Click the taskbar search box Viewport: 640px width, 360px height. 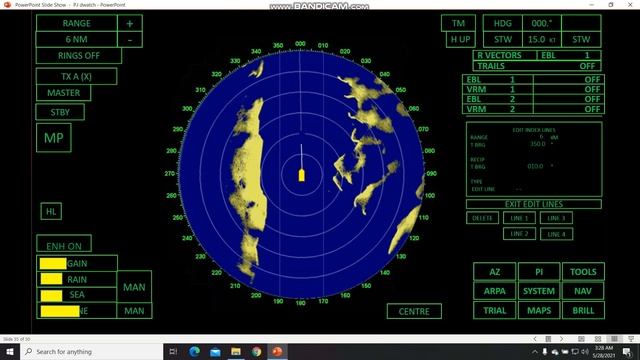point(91,351)
